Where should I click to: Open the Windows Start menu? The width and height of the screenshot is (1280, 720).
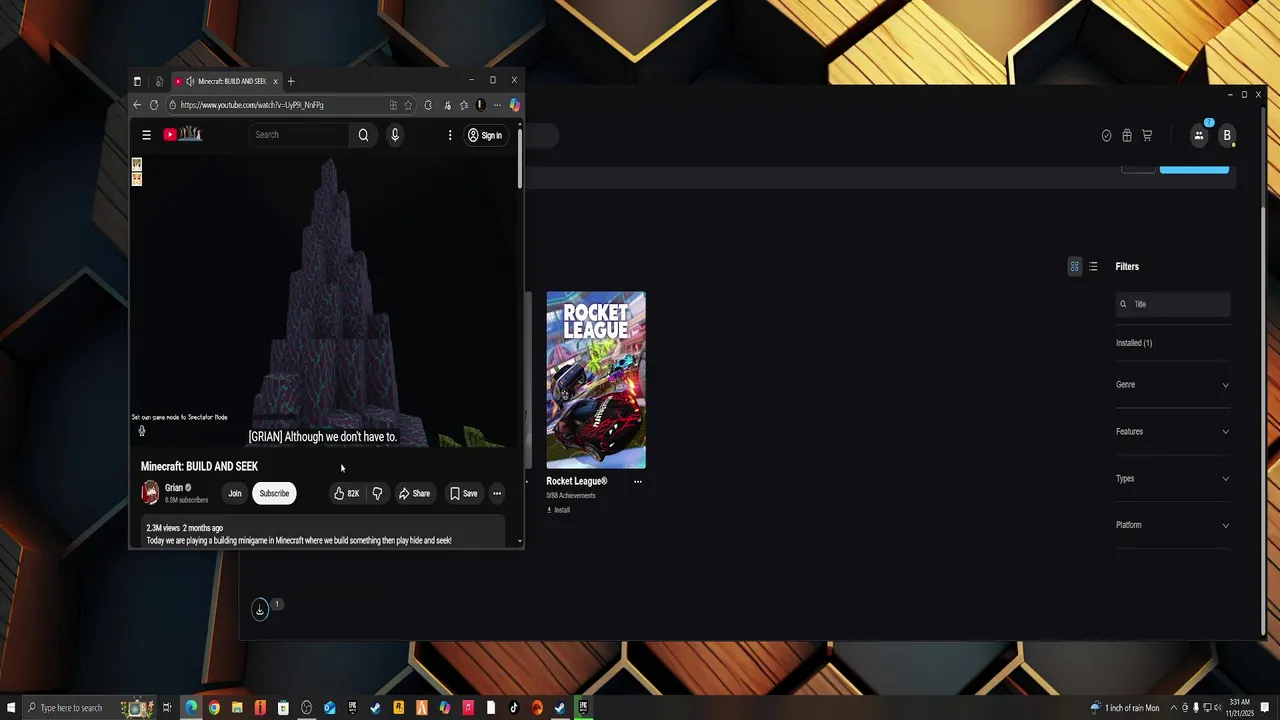[x=9, y=708]
